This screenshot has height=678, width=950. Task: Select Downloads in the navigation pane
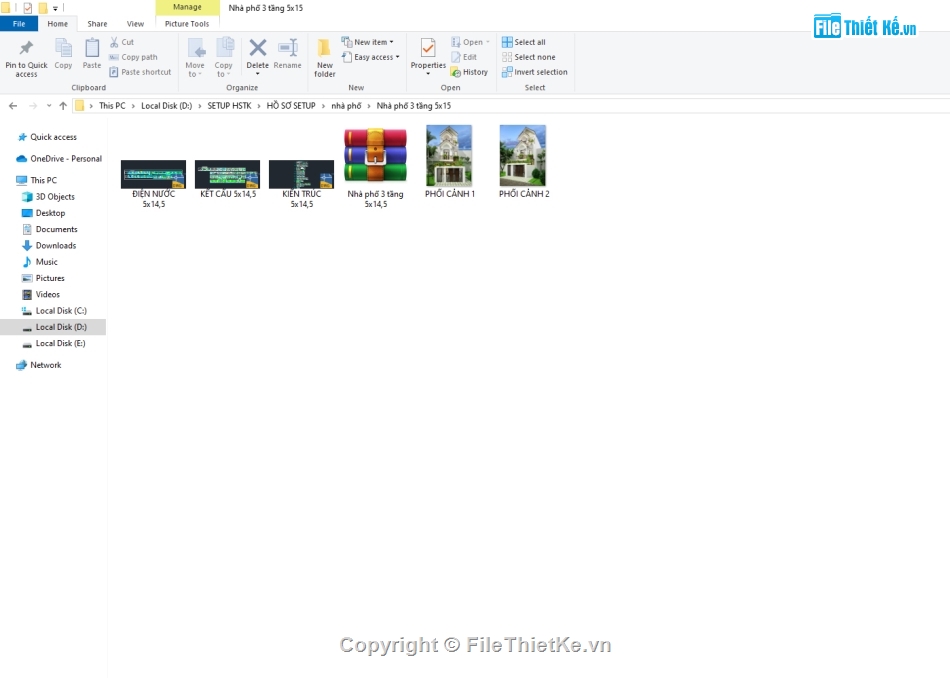point(56,245)
